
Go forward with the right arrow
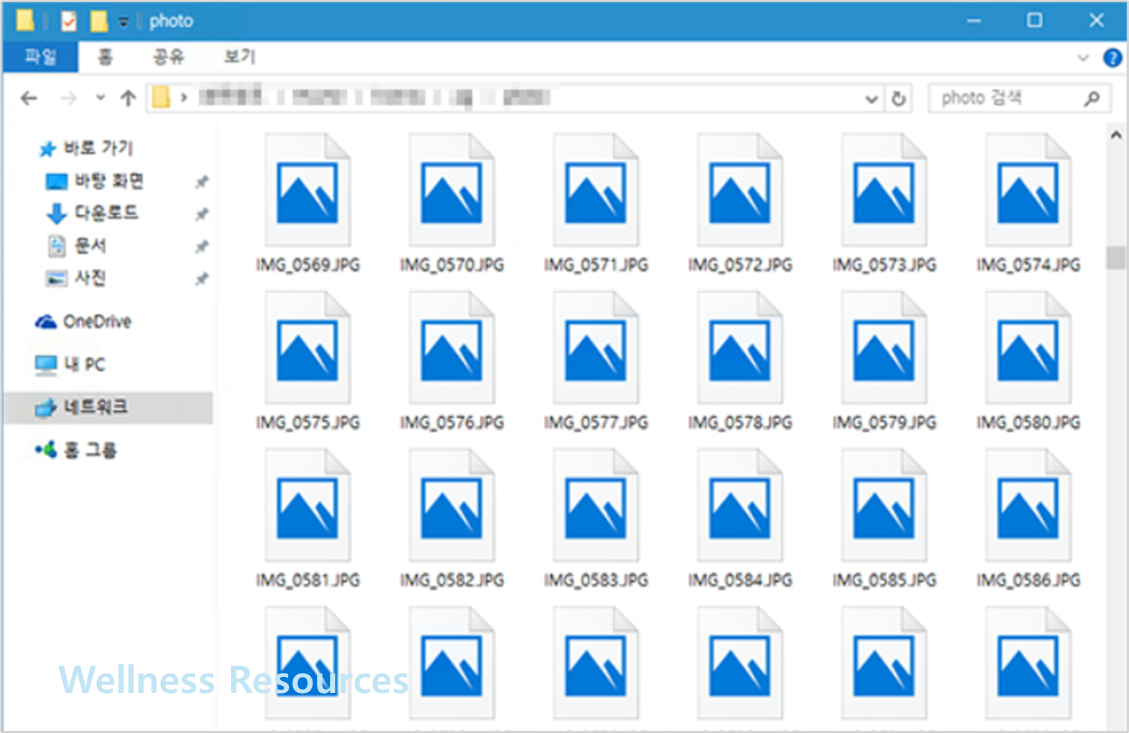68,98
